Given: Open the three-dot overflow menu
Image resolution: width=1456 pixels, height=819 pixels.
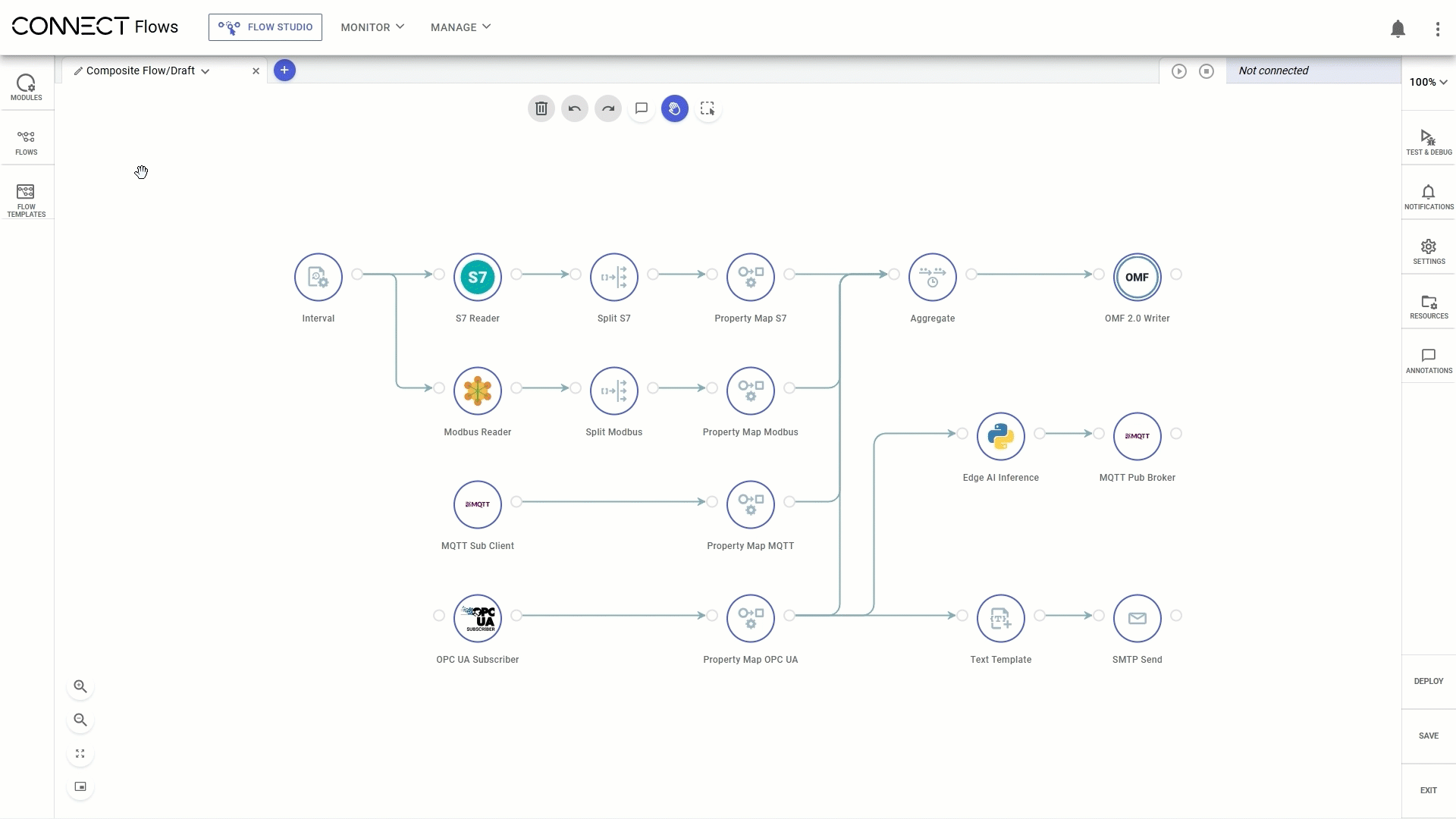Looking at the screenshot, I should (1437, 29).
